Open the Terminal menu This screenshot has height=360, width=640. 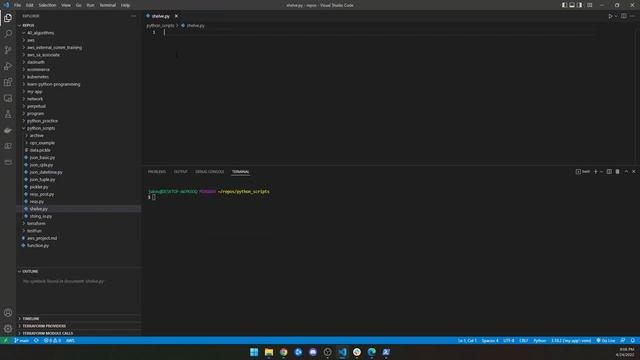pos(108,5)
